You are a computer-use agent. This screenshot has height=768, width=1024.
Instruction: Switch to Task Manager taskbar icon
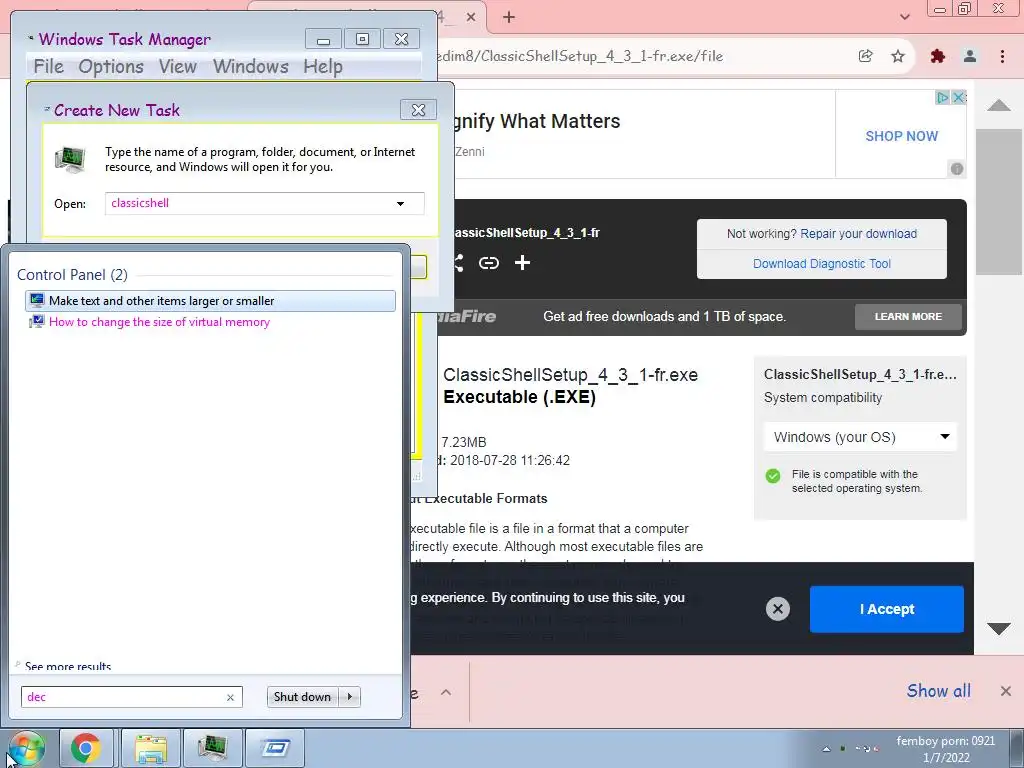tap(212, 748)
